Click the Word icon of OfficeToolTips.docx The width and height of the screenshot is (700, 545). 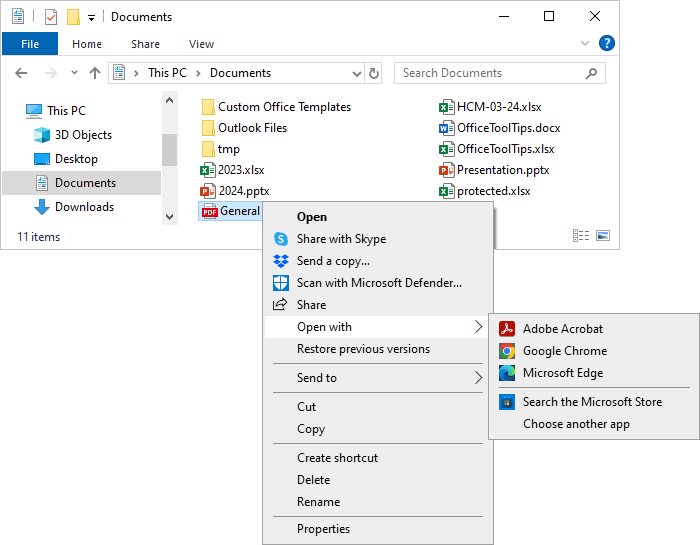(x=447, y=128)
